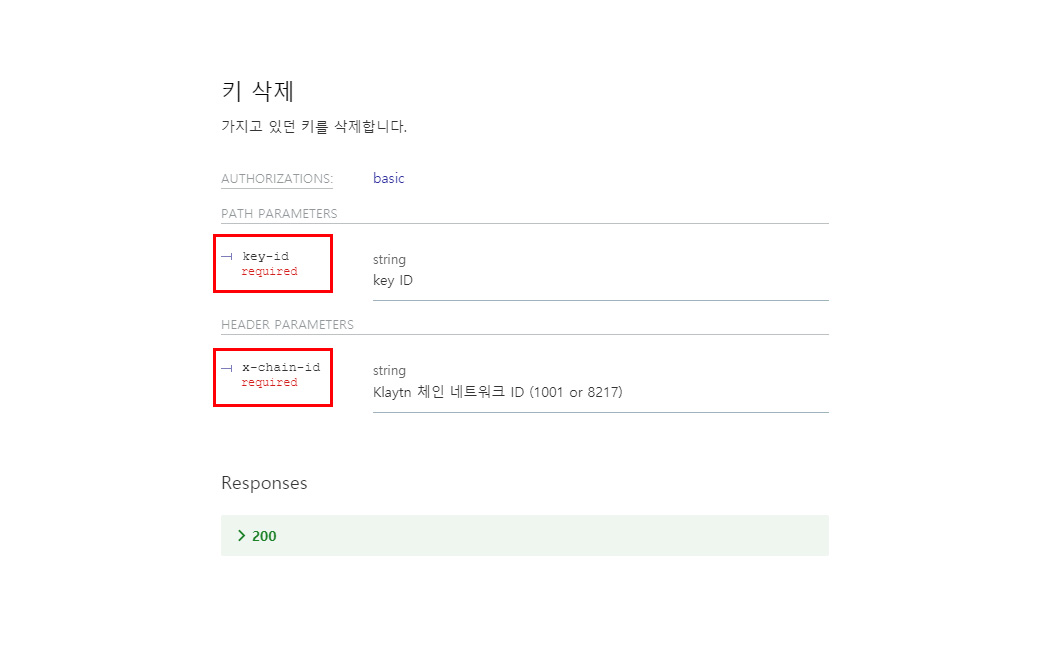This screenshot has height=652, width=1060.
Task: Expand the 200 response chevron
Action: click(x=241, y=536)
